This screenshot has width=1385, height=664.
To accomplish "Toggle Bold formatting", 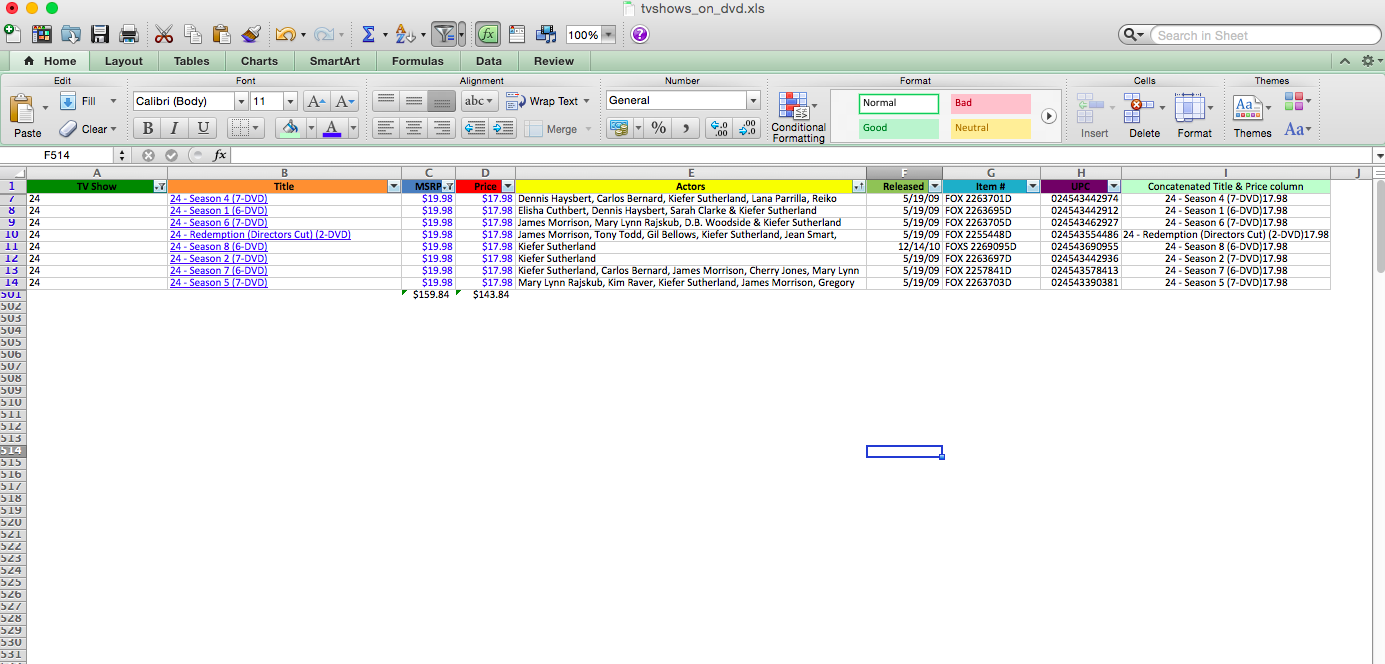I will [x=148, y=128].
